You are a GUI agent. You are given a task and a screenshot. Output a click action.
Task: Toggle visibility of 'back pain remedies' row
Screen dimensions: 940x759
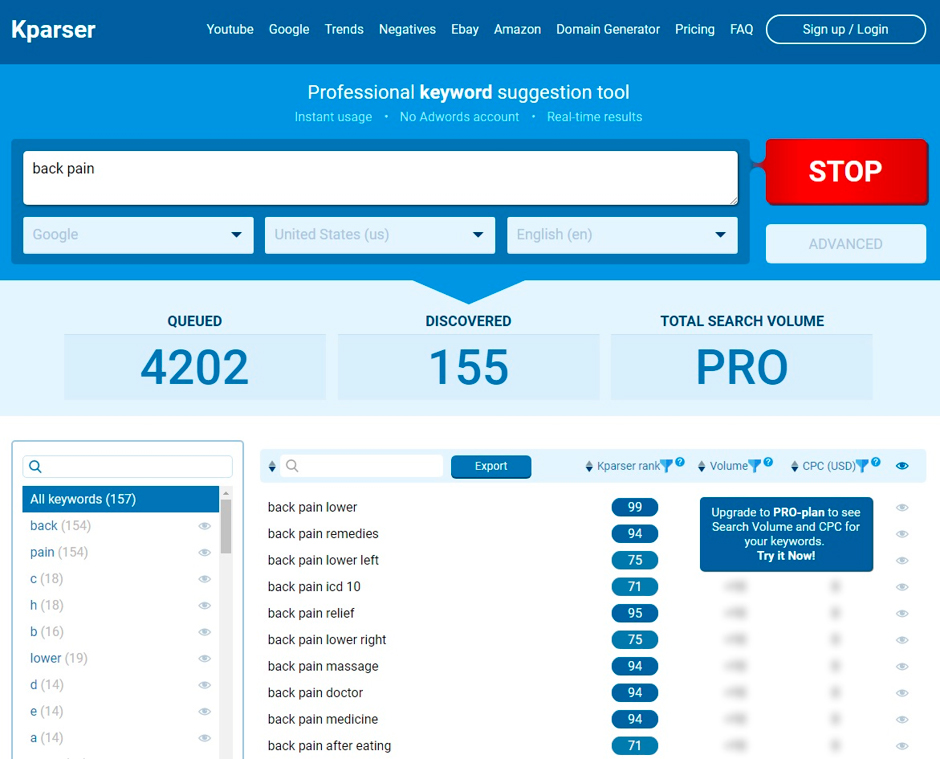coord(902,534)
